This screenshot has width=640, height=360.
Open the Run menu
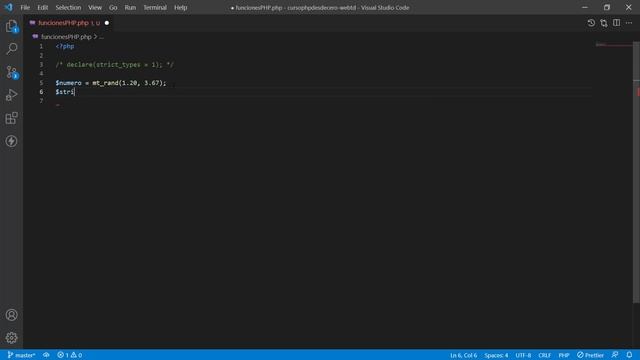coord(130,7)
